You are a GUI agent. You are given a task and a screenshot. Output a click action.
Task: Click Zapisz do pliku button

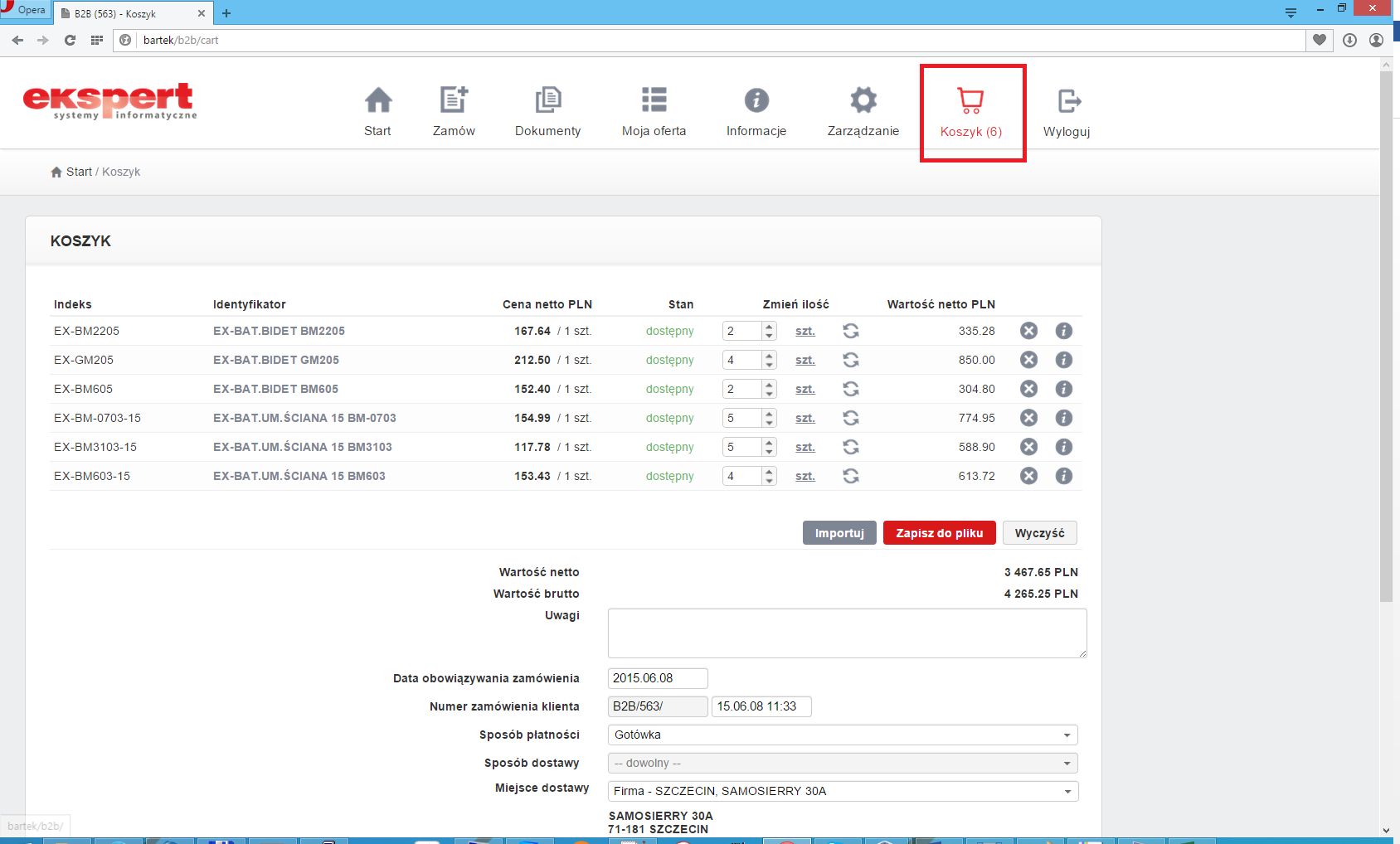point(940,533)
